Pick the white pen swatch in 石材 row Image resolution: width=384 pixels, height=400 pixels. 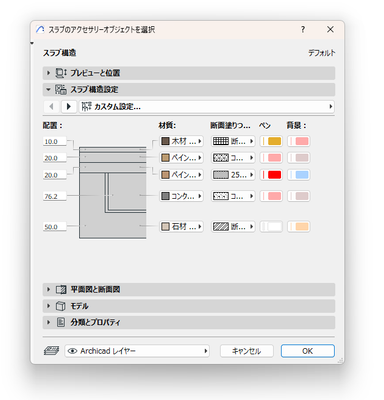tap(271, 227)
